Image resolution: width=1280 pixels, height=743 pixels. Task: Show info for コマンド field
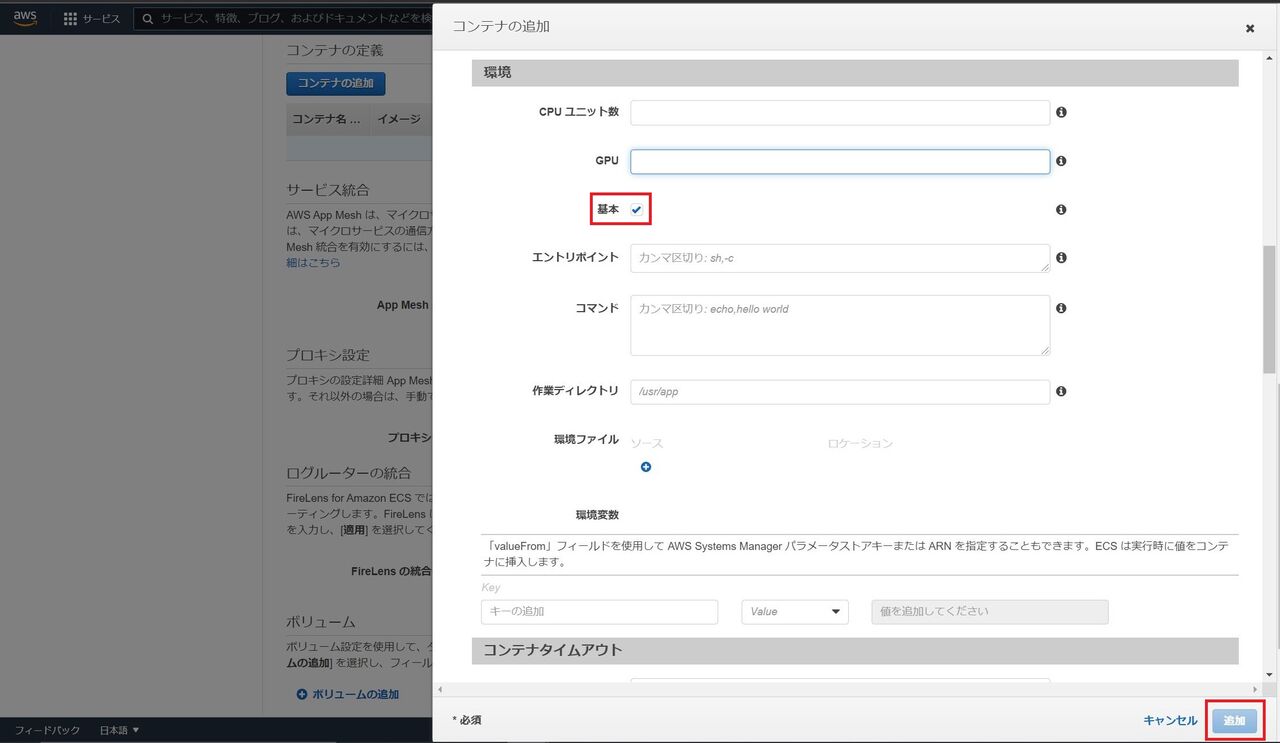tap(1061, 308)
